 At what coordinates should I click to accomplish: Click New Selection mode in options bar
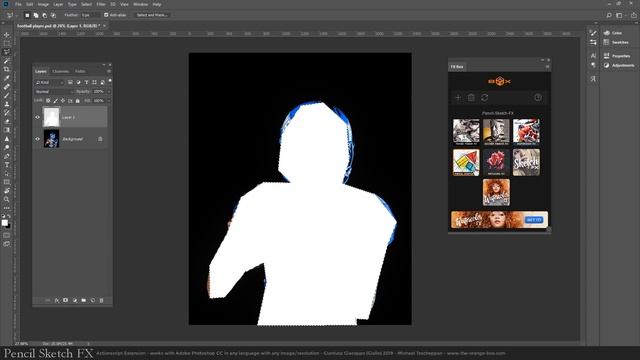click(x=27, y=15)
